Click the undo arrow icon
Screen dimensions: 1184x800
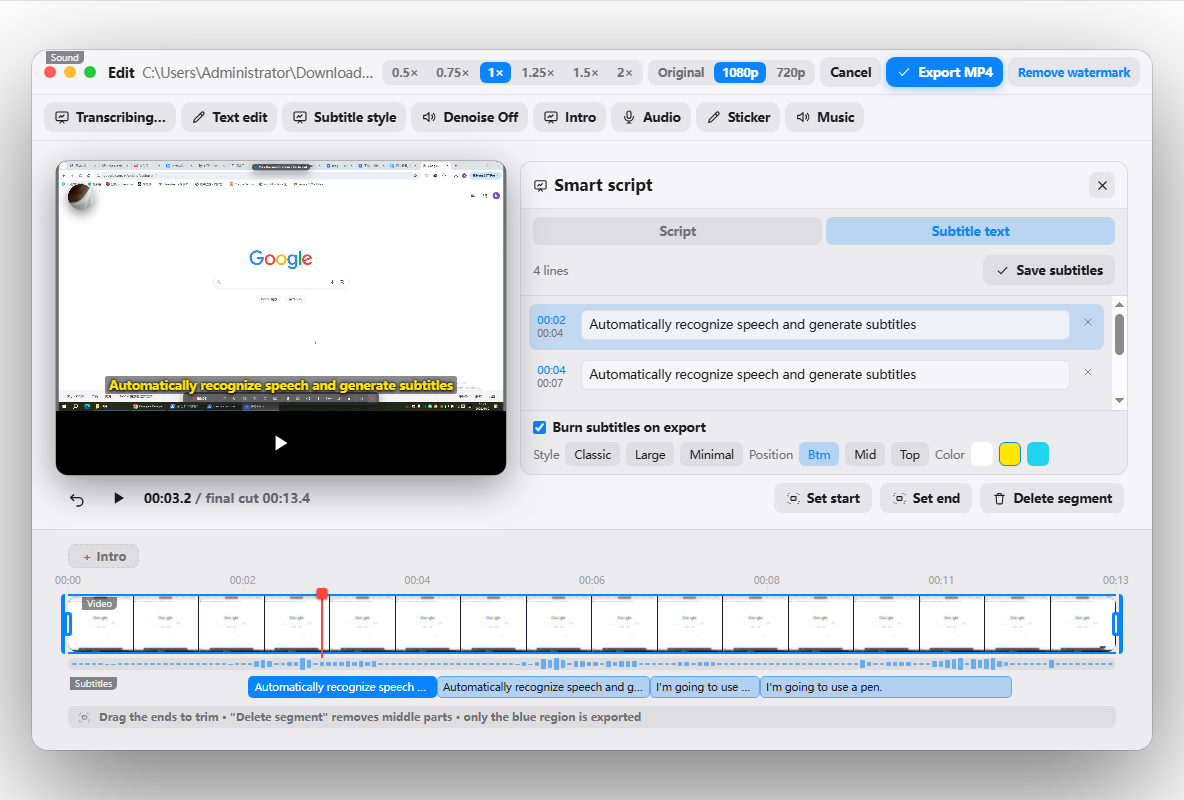click(77, 499)
